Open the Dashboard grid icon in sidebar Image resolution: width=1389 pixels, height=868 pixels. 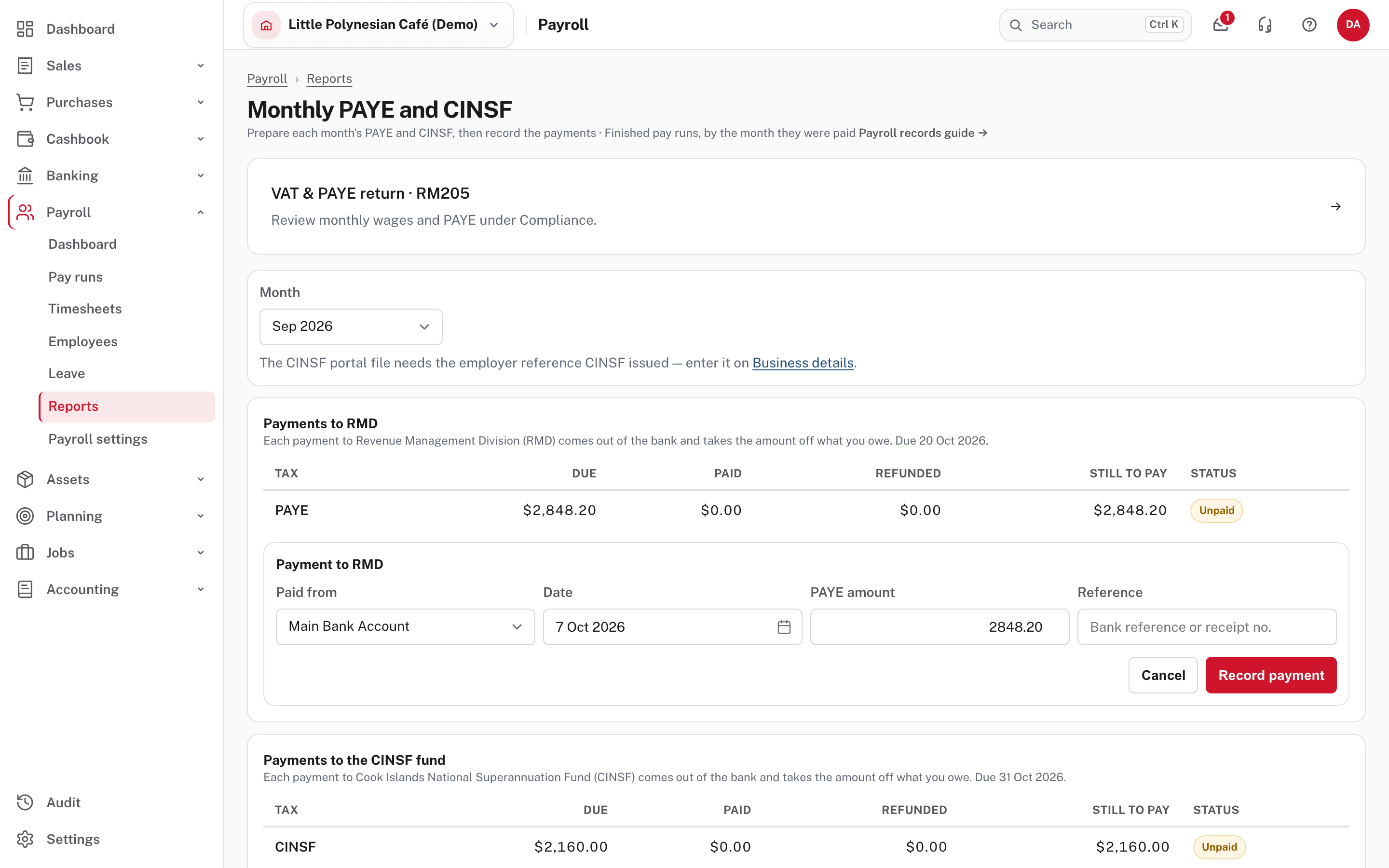[x=25, y=29]
